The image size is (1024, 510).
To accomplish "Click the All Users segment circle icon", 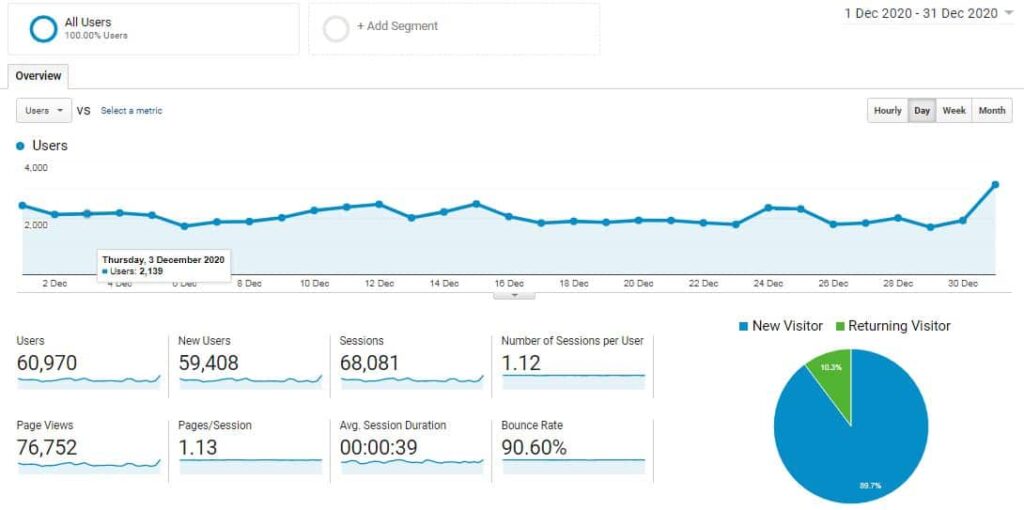I will (43, 29).
